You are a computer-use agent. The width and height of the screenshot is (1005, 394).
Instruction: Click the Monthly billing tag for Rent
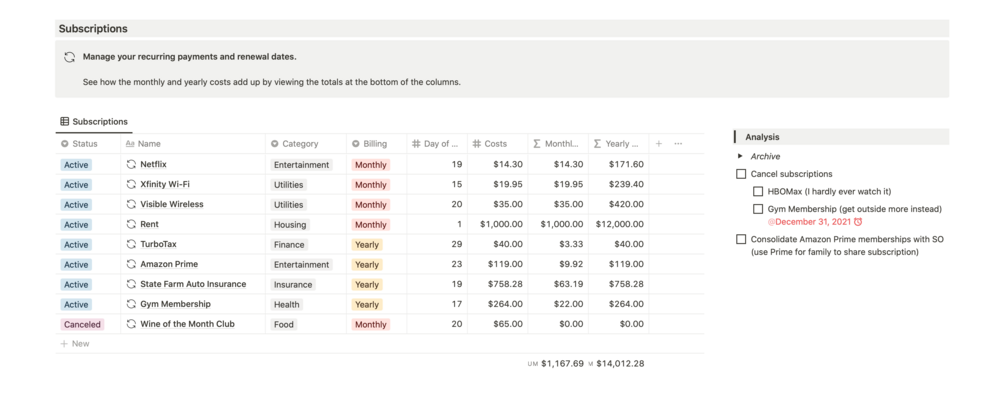(370, 225)
